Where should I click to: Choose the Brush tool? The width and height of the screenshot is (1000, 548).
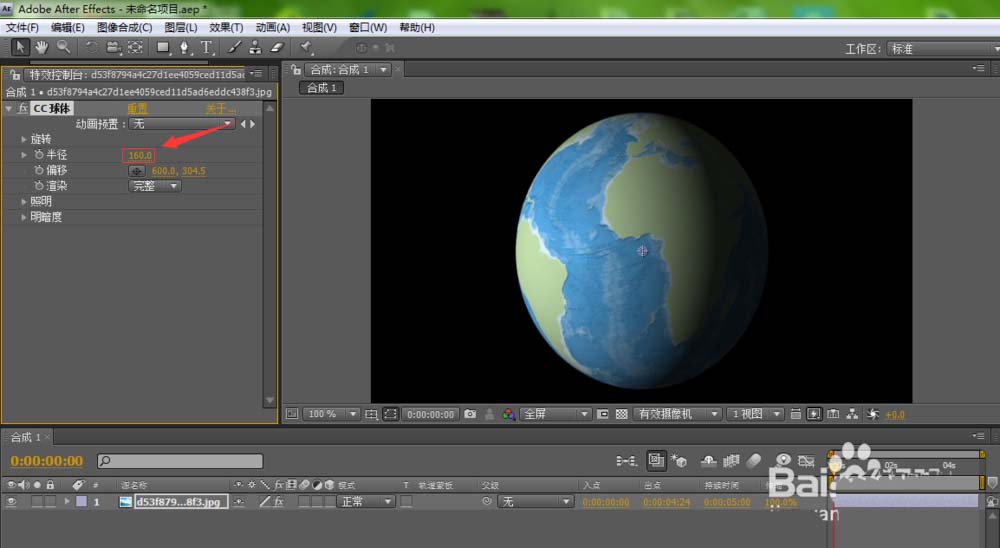(x=234, y=47)
